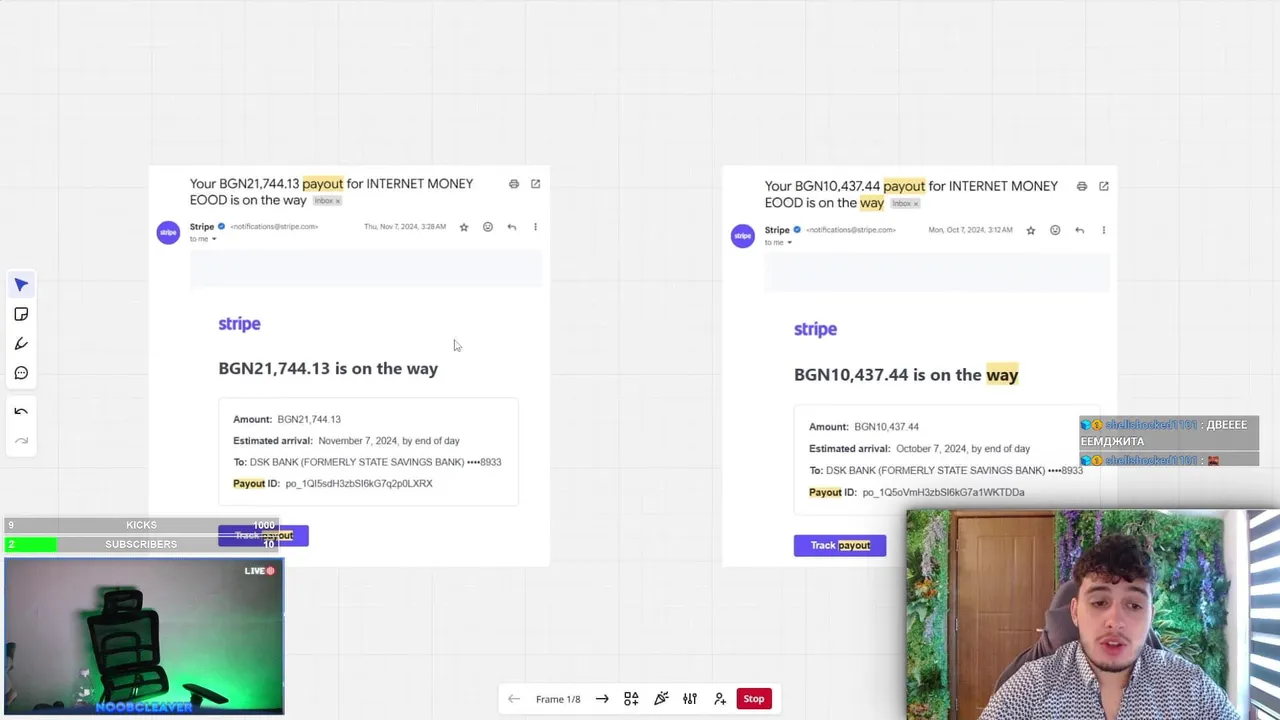The width and height of the screenshot is (1280, 720).
Task: Stop the presentation
Action: pyautogui.click(x=754, y=699)
